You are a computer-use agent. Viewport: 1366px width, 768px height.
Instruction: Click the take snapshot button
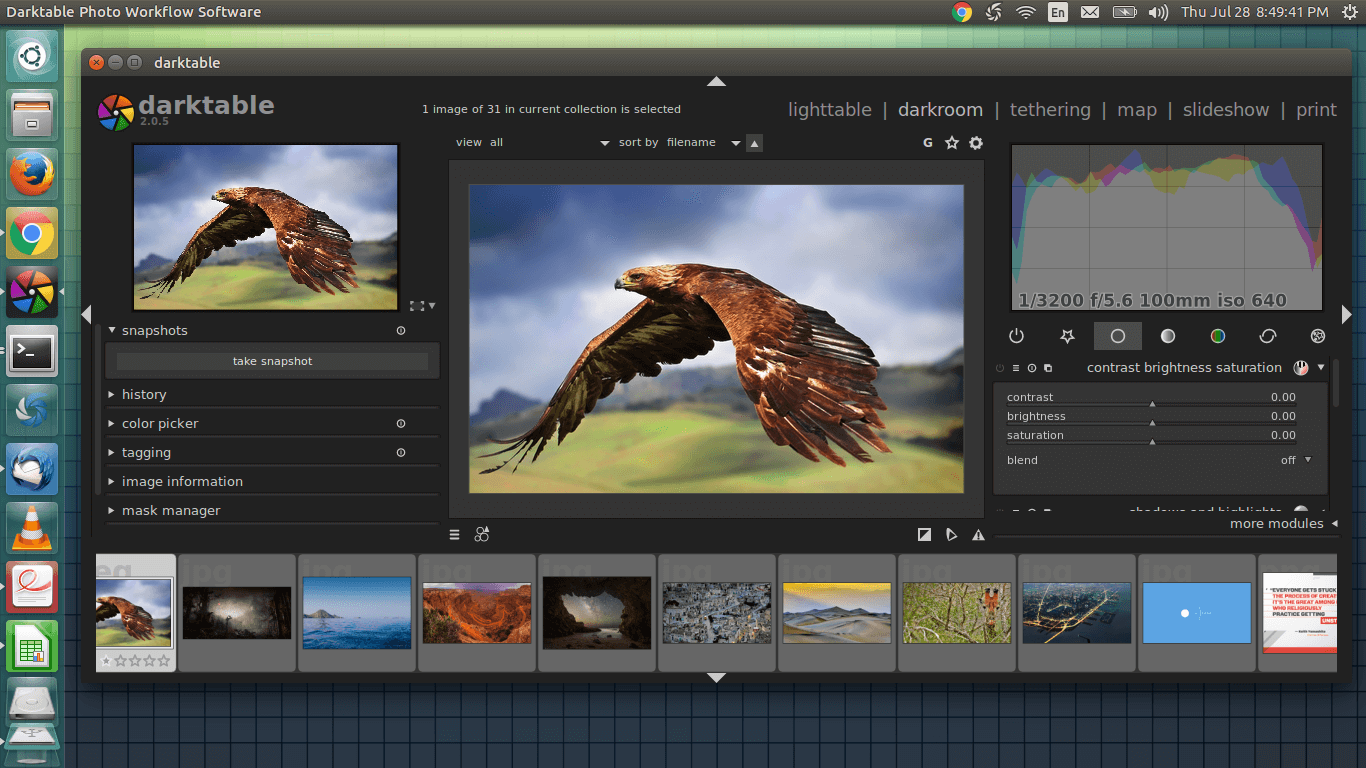pos(272,361)
